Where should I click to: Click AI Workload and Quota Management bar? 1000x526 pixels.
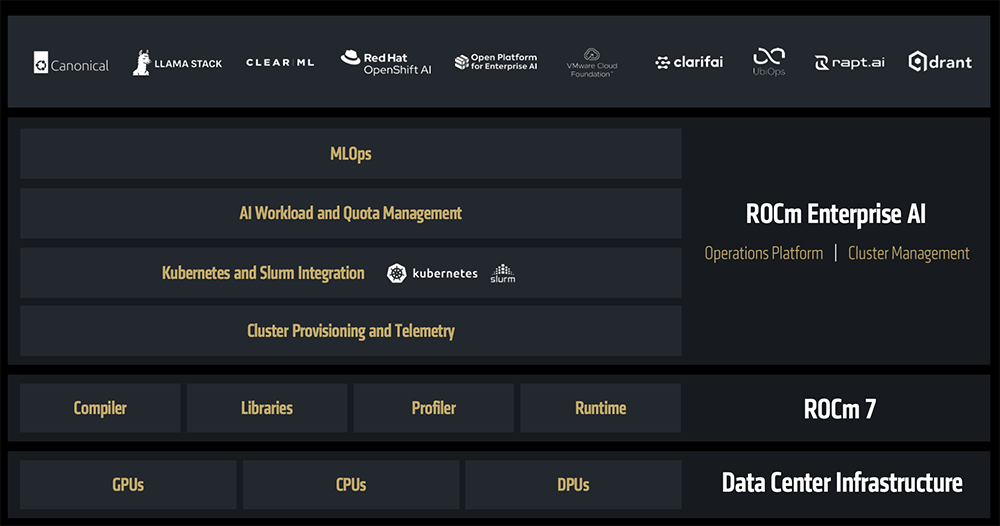point(350,213)
